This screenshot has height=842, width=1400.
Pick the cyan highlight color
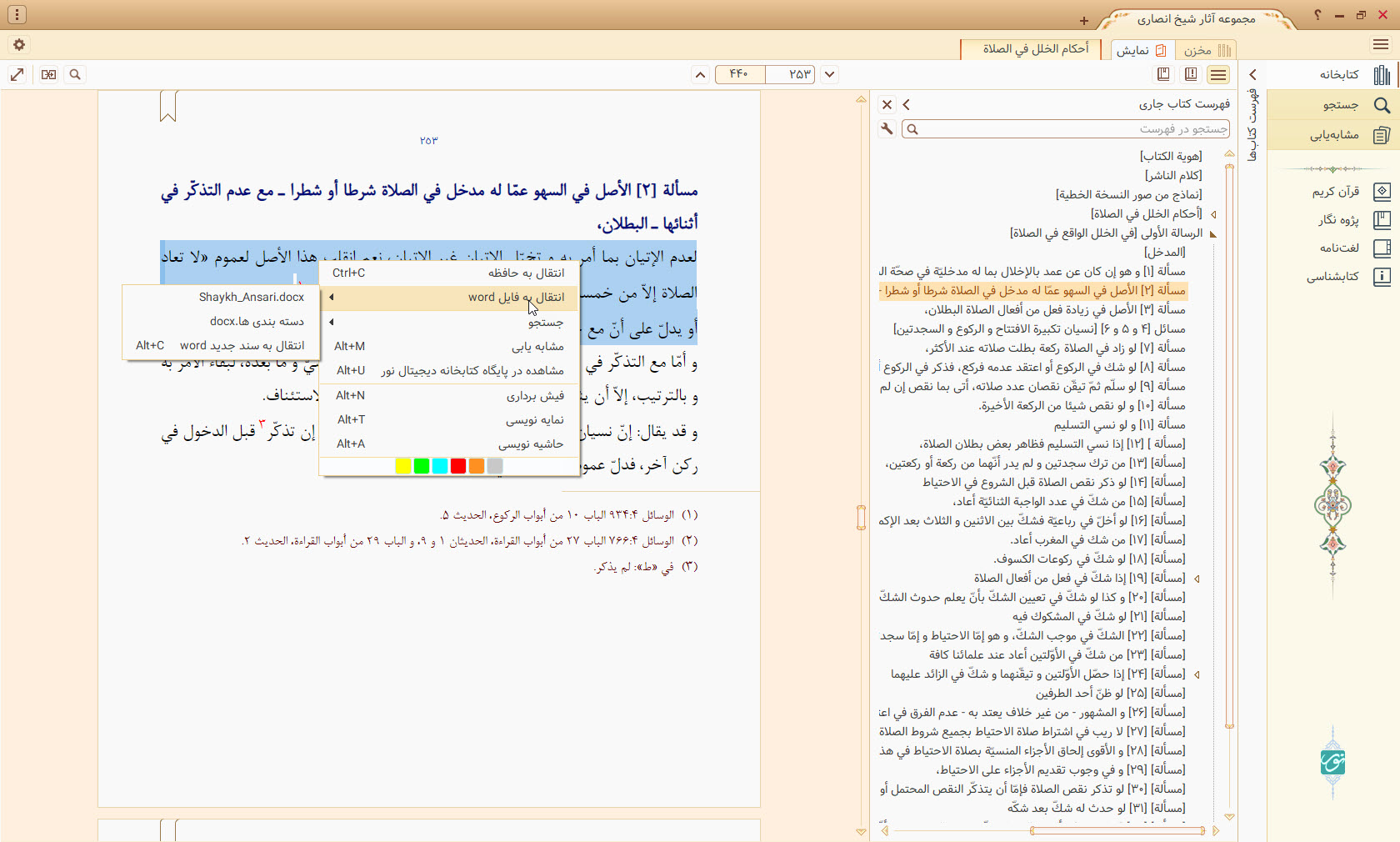pyautogui.click(x=440, y=466)
